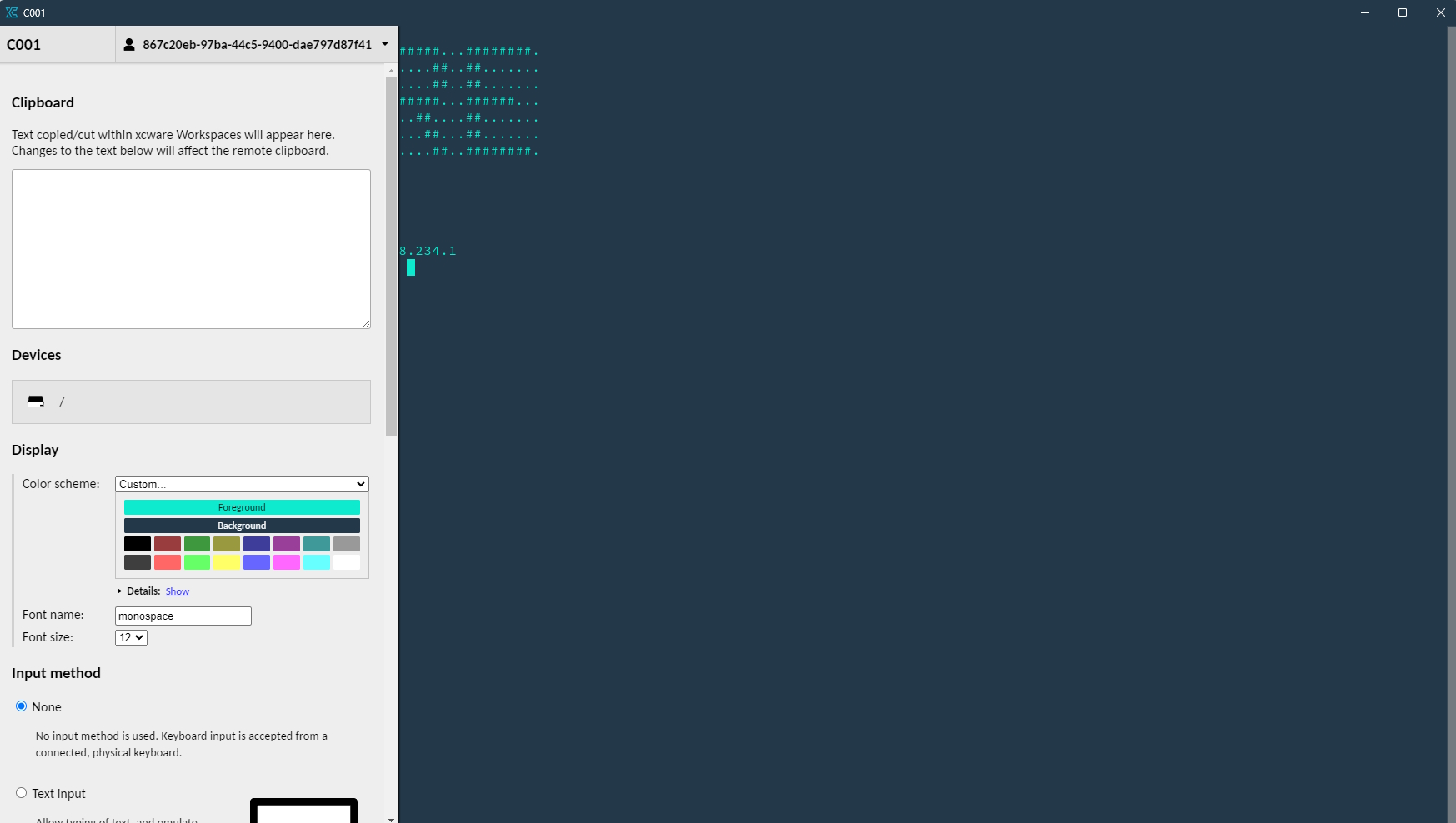Click the sidebar scrollbar
Screen dimensions: 1456x823
(x=391, y=250)
